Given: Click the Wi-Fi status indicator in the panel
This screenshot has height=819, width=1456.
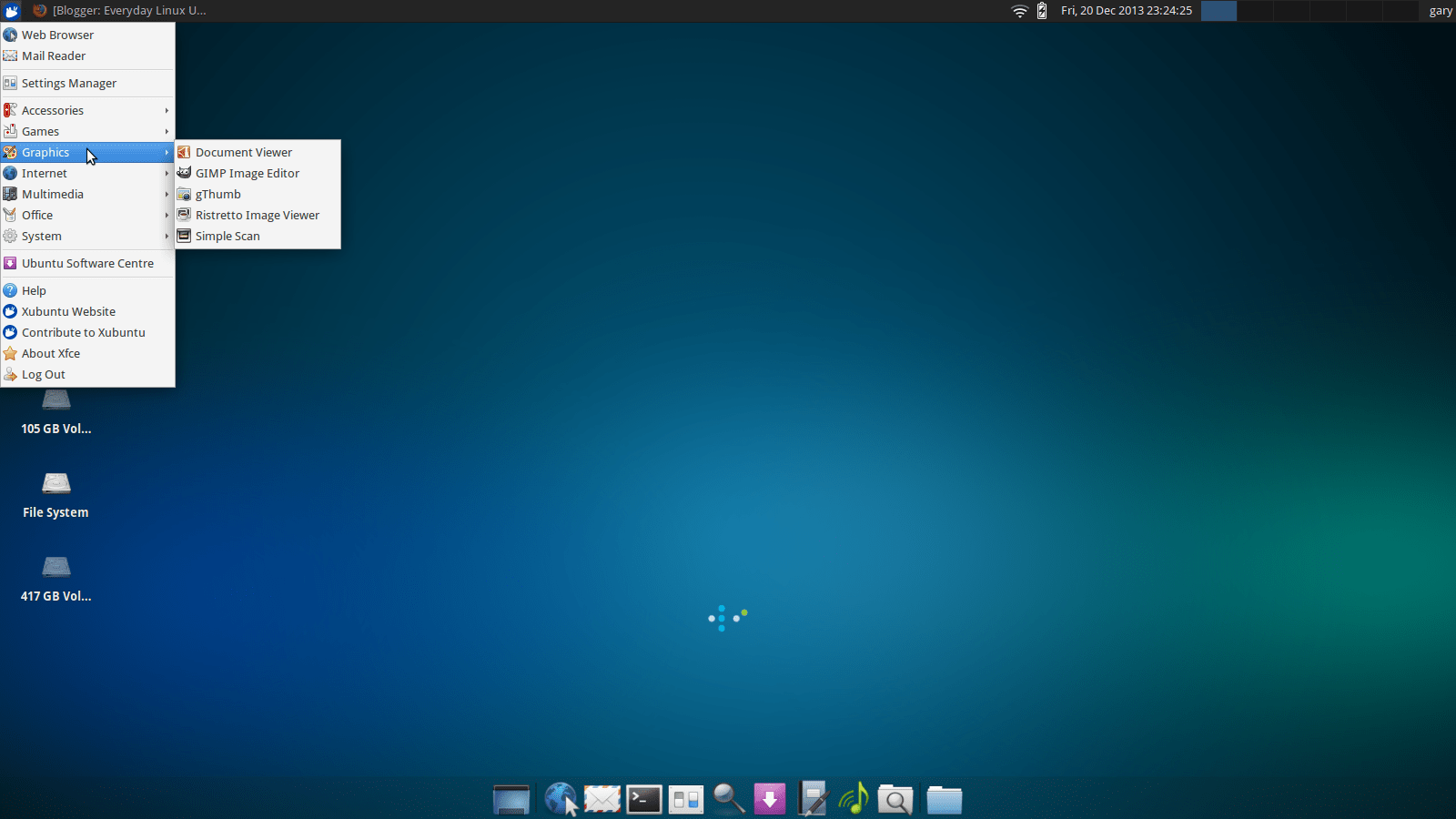Looking at the screenshot, I should 1019,11.
